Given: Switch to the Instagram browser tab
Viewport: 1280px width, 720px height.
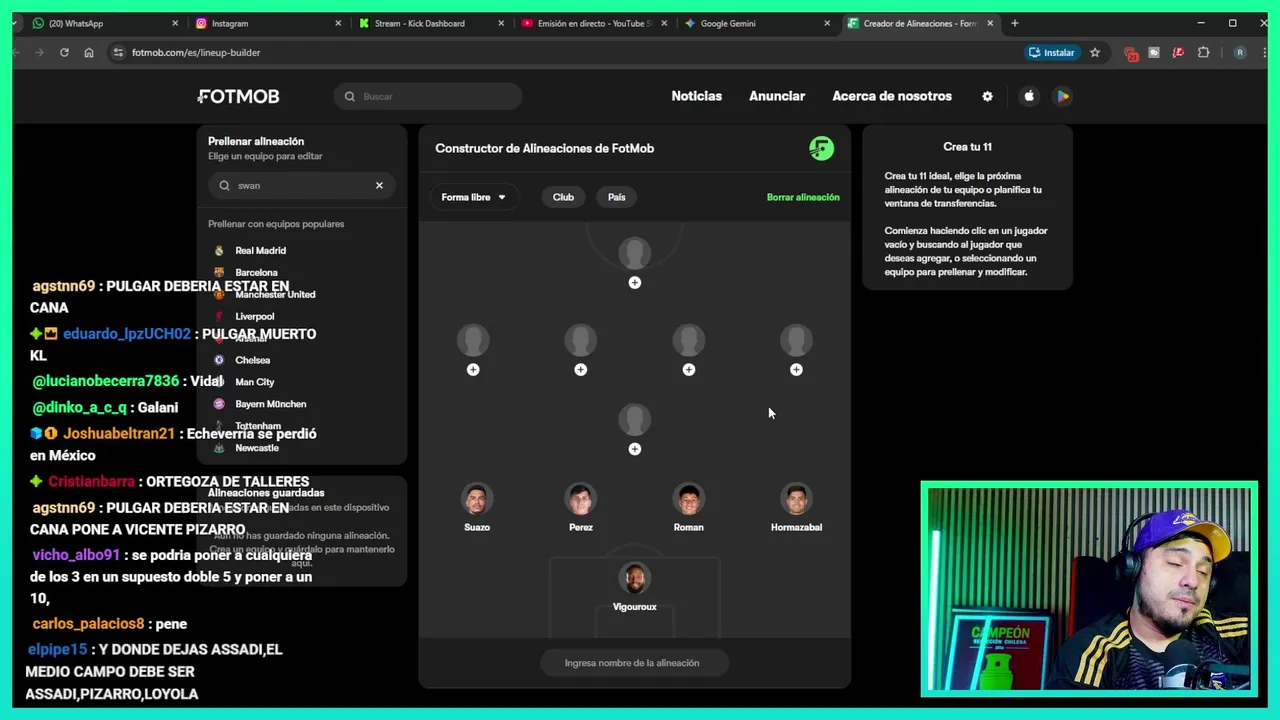Looking at the screenshot, I should pyautogui.click(x=265, y=23).
